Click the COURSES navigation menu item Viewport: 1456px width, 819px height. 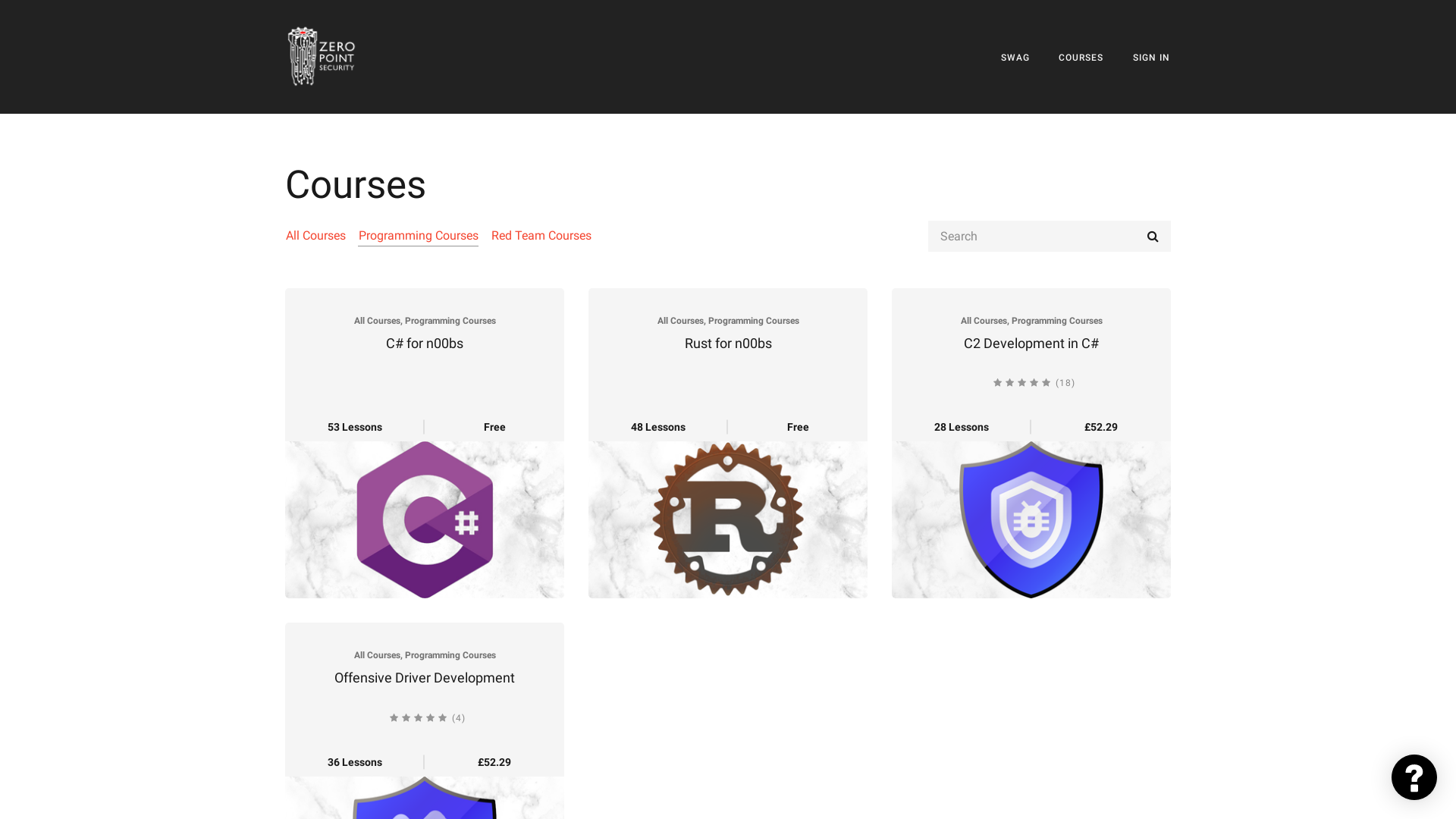1080,57
